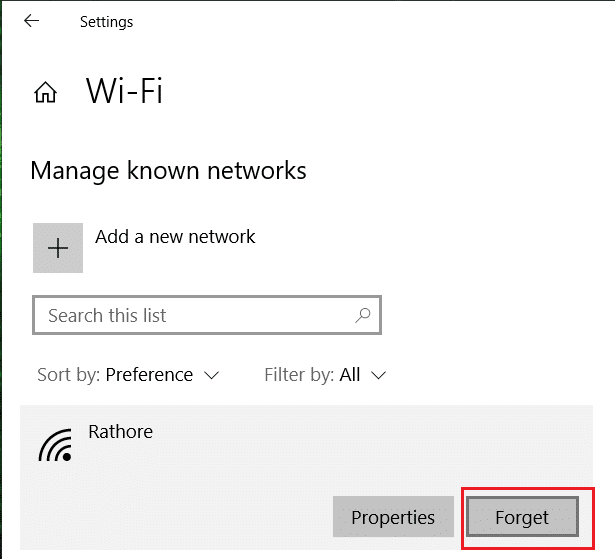615x559 pixels.
Task: Expand the chevron beside the All filter
Action: 378,375
